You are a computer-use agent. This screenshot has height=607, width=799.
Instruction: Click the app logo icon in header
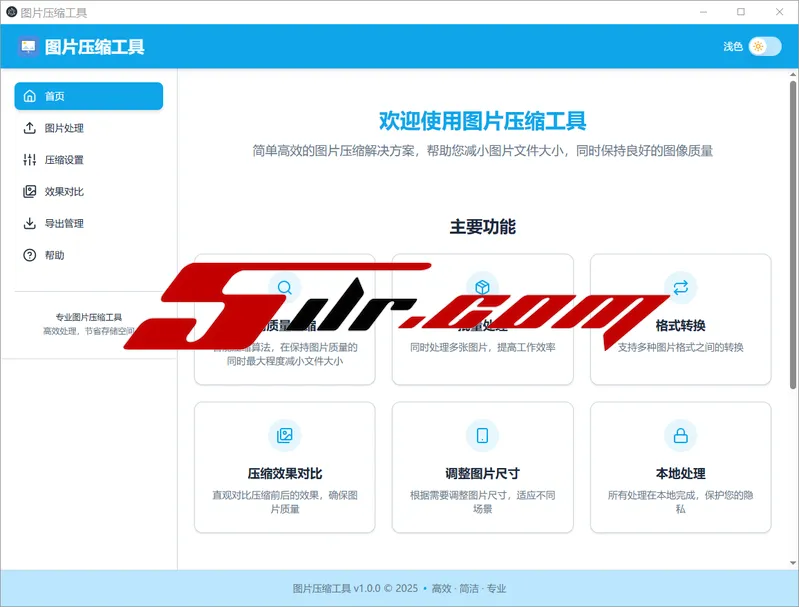click(x=28, y=46)
